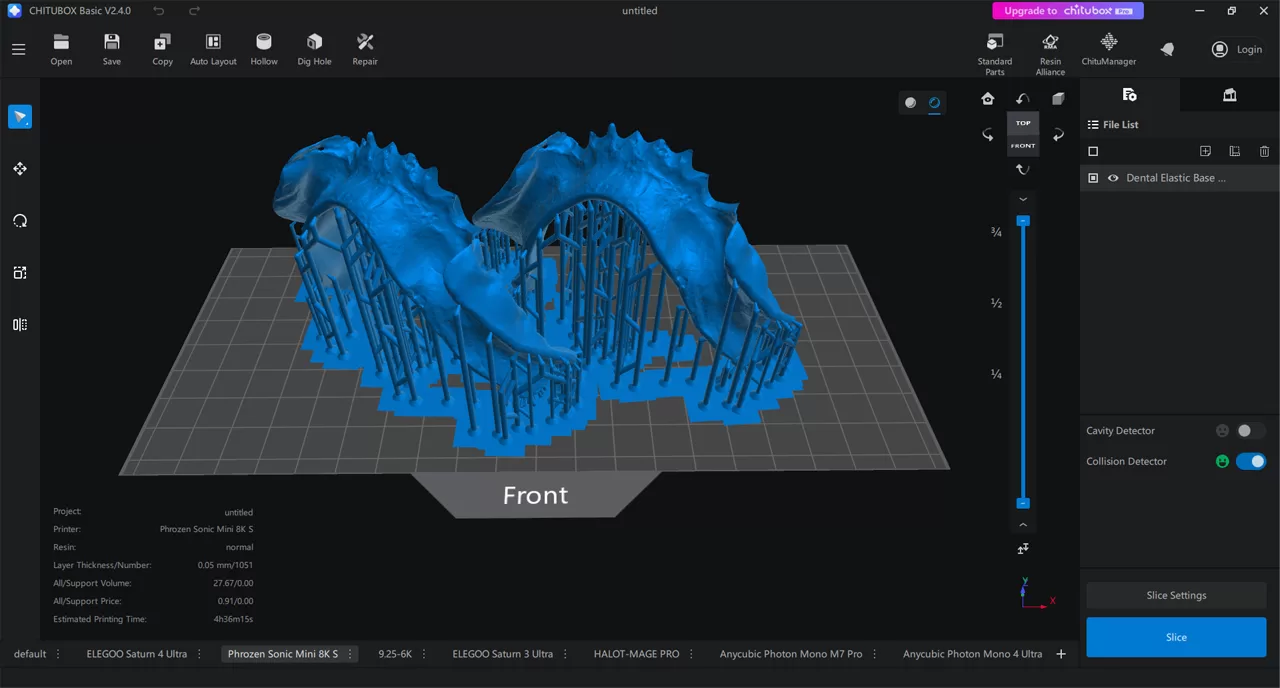Click the Hollow tool icon
The image size is (1280, 688).
pyautogui.click(x=264, y=49)
